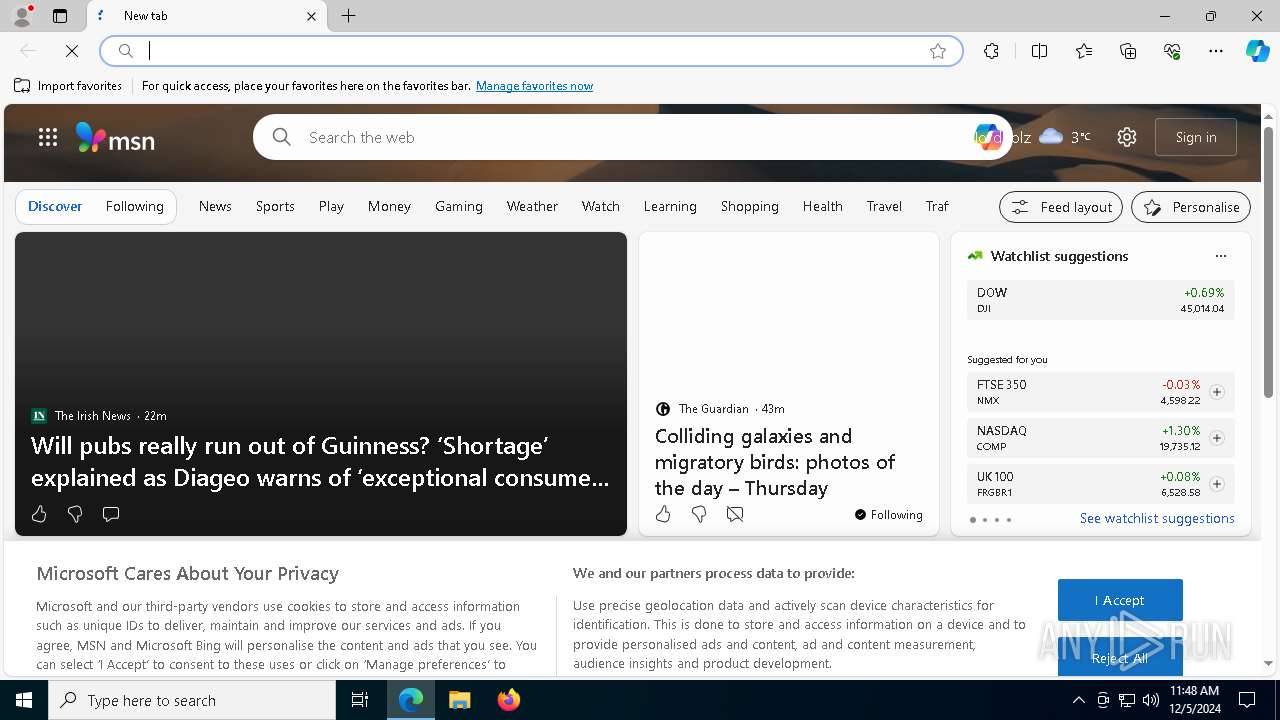The image size is (1280, 720).
Task: Open the Collections icon
Action: [x=1128, y=51]
